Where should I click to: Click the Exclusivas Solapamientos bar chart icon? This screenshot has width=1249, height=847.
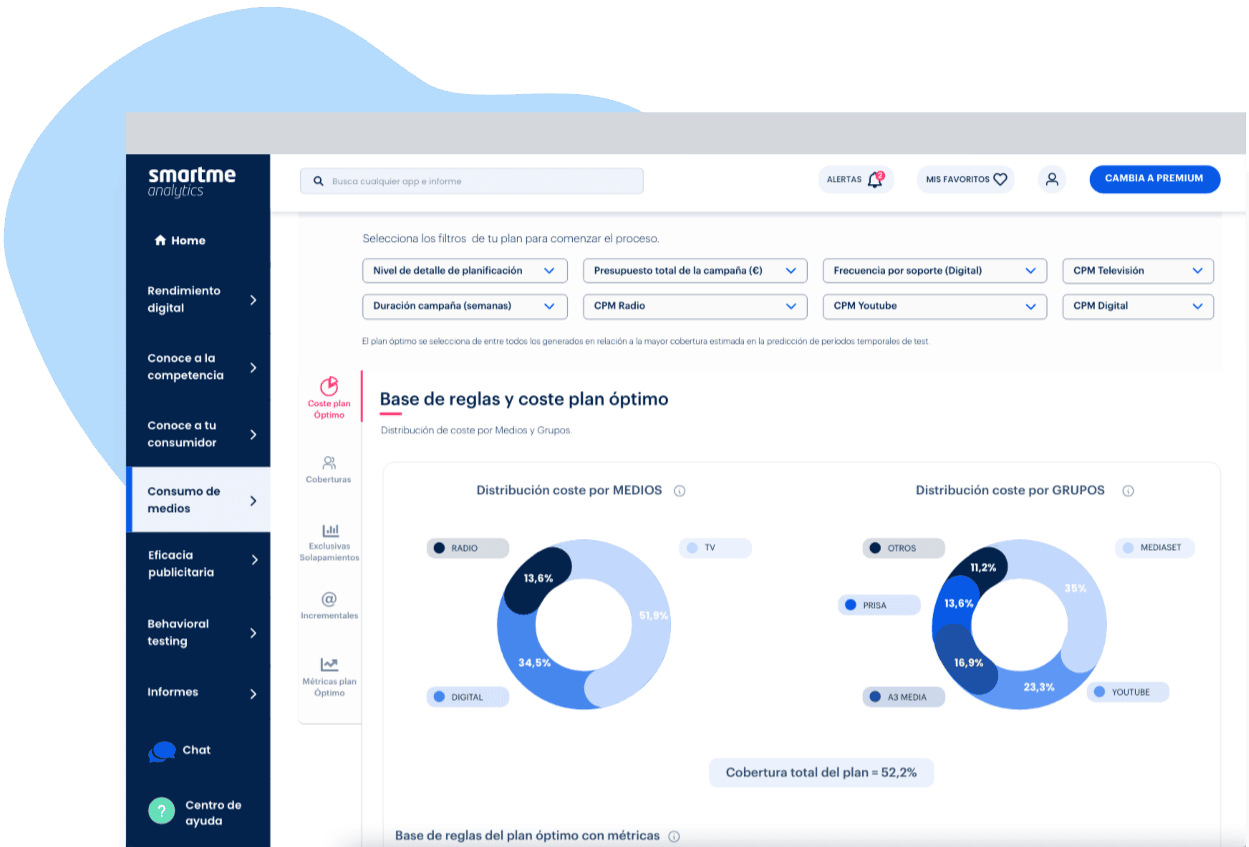coord(329,530)
